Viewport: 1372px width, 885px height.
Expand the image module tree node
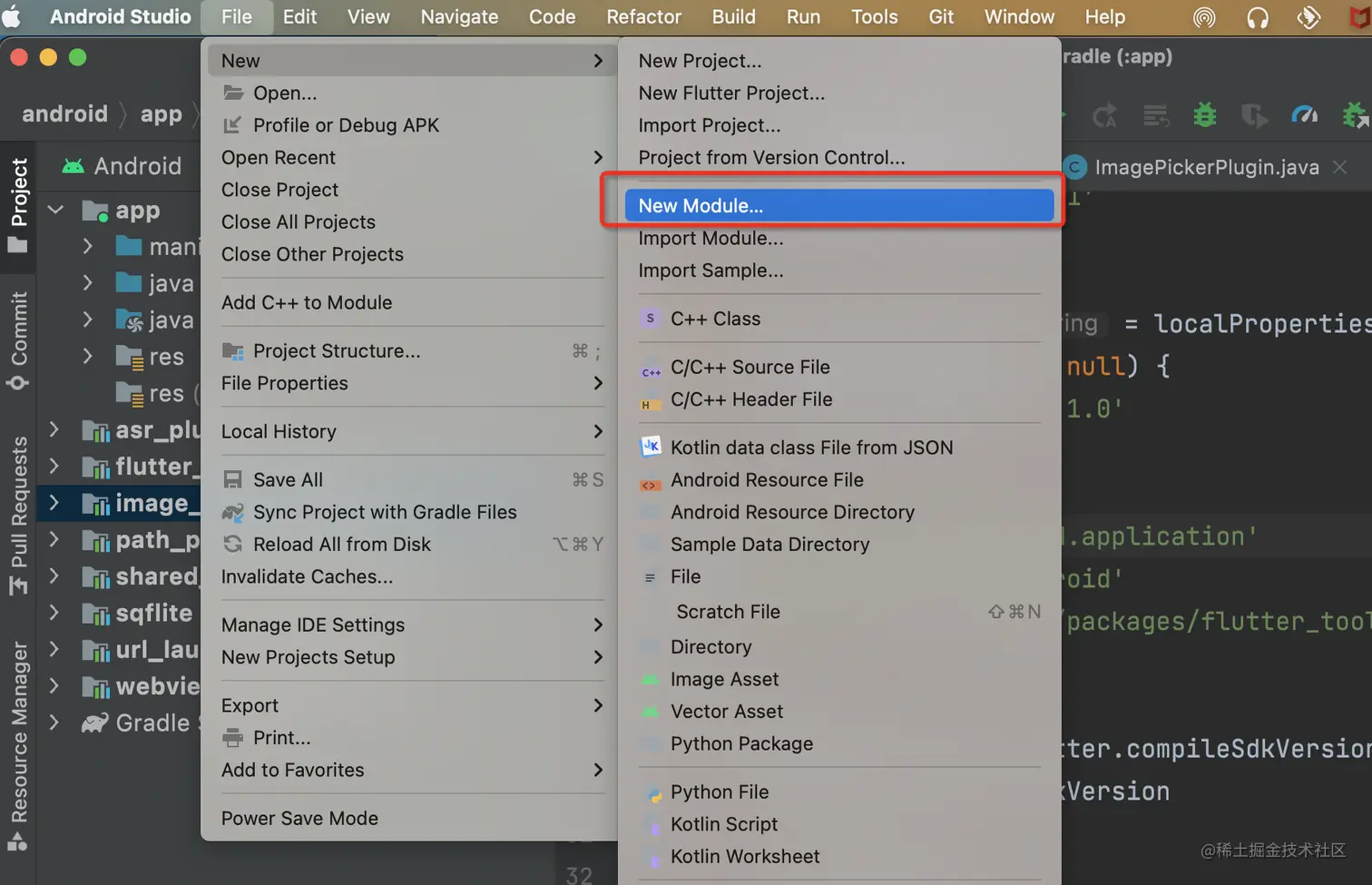click(54, 502)
